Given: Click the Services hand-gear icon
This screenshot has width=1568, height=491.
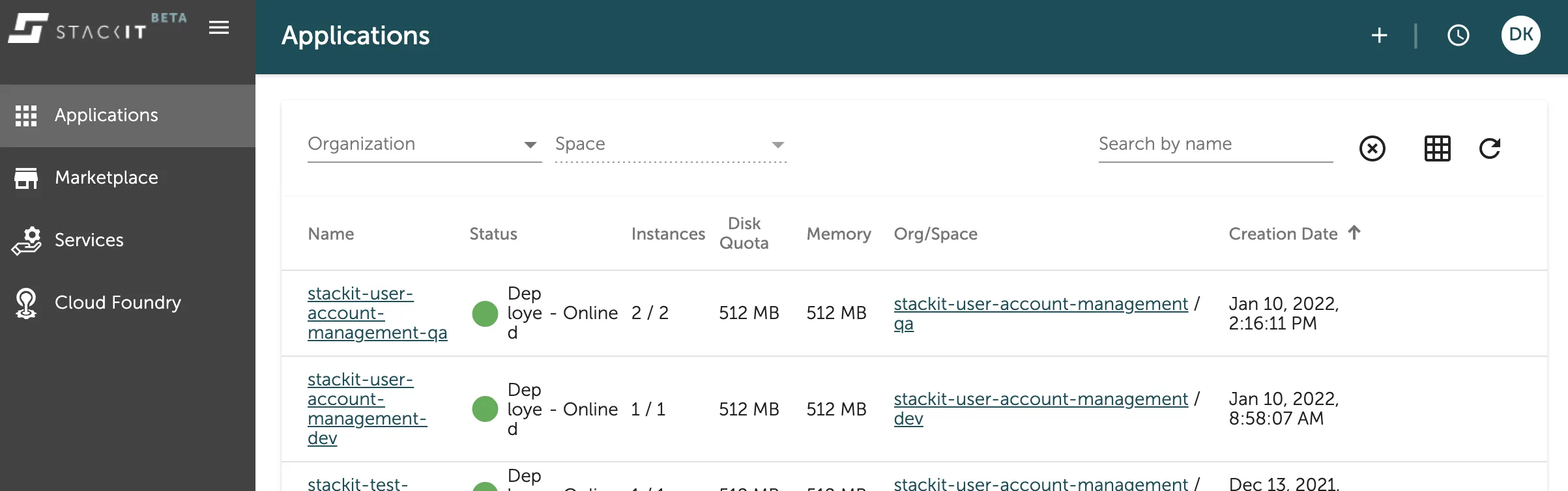Looking at the screenshot, I should [x=26, y=240].
